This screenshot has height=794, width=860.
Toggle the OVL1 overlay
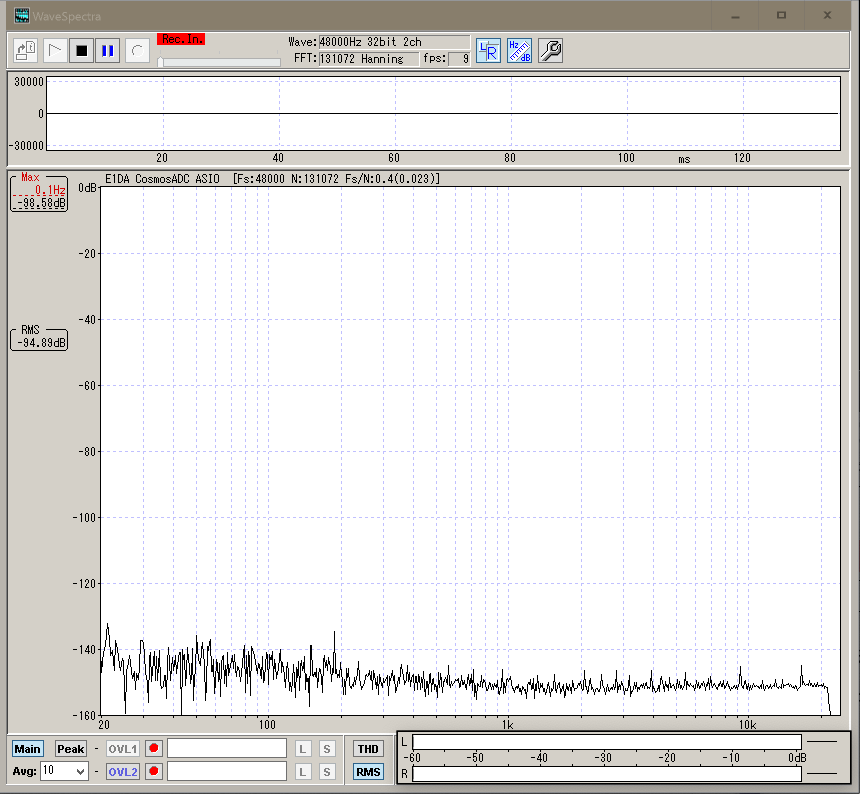pyautogui.click(x=122, y=749)
